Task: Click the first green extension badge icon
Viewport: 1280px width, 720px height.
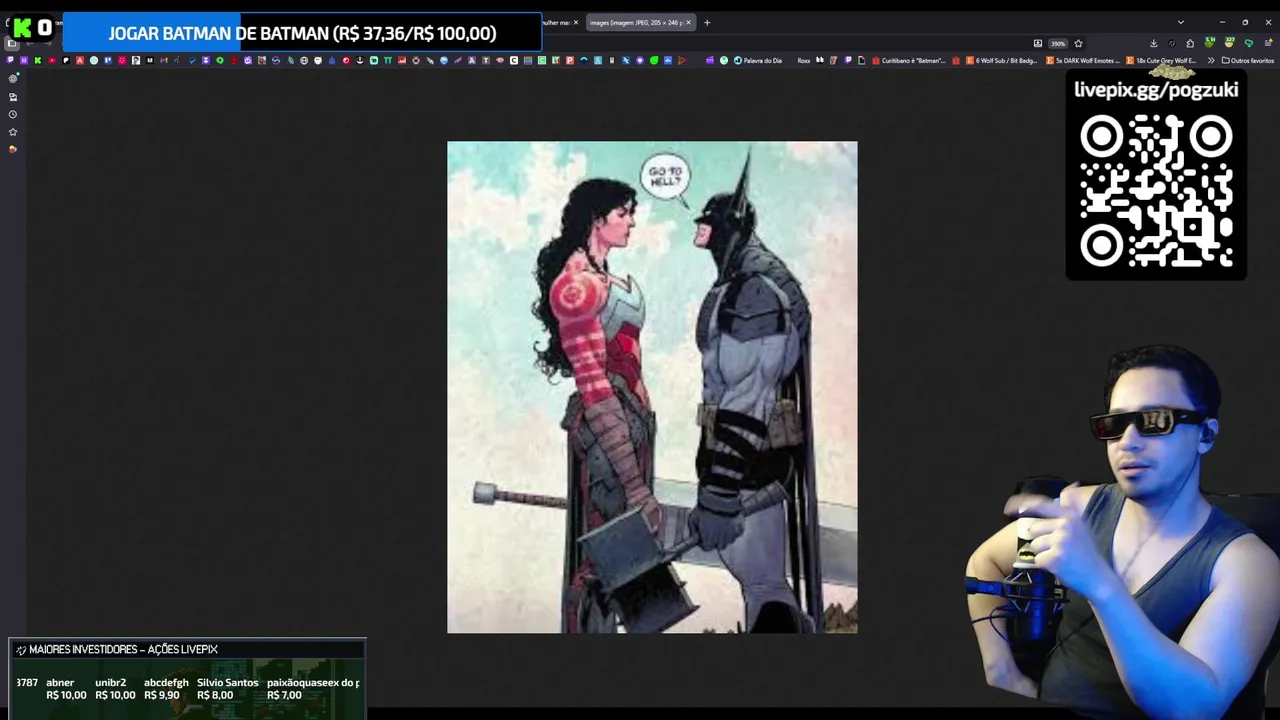Action: pyautogui.click(x=1209, y=43)
